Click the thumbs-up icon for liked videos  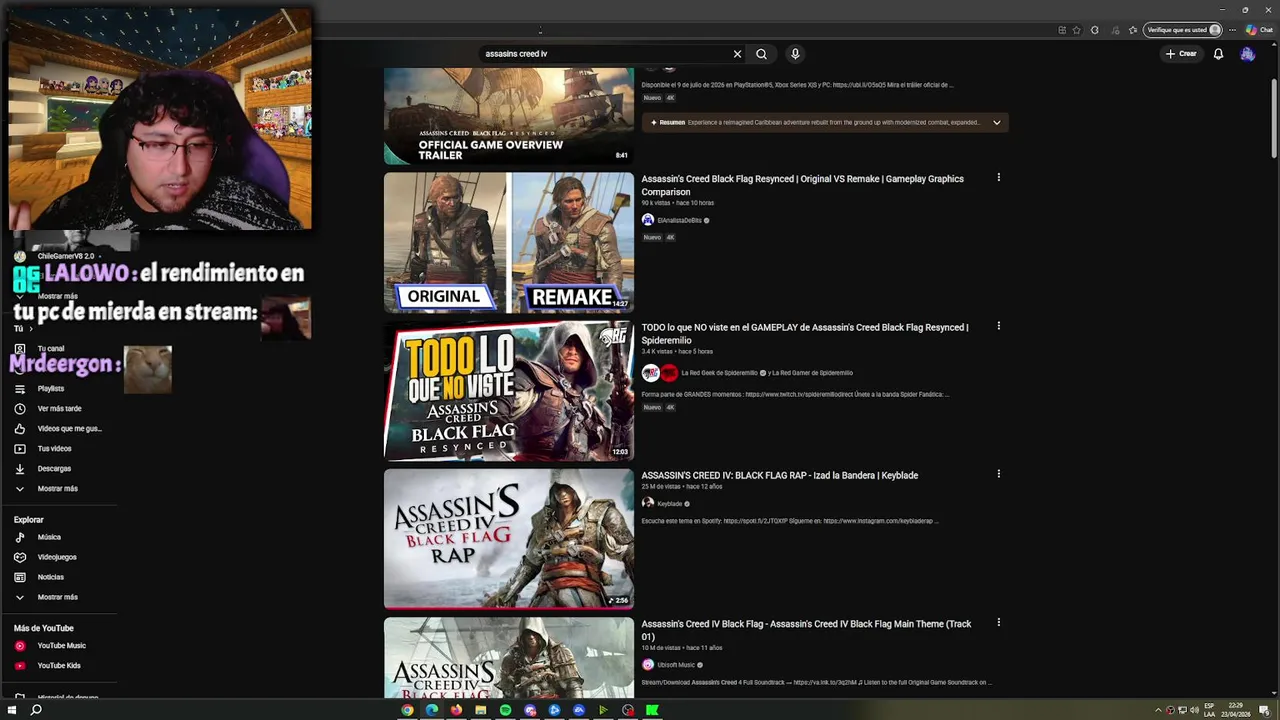pyautogui.click(x=19, y=429)
